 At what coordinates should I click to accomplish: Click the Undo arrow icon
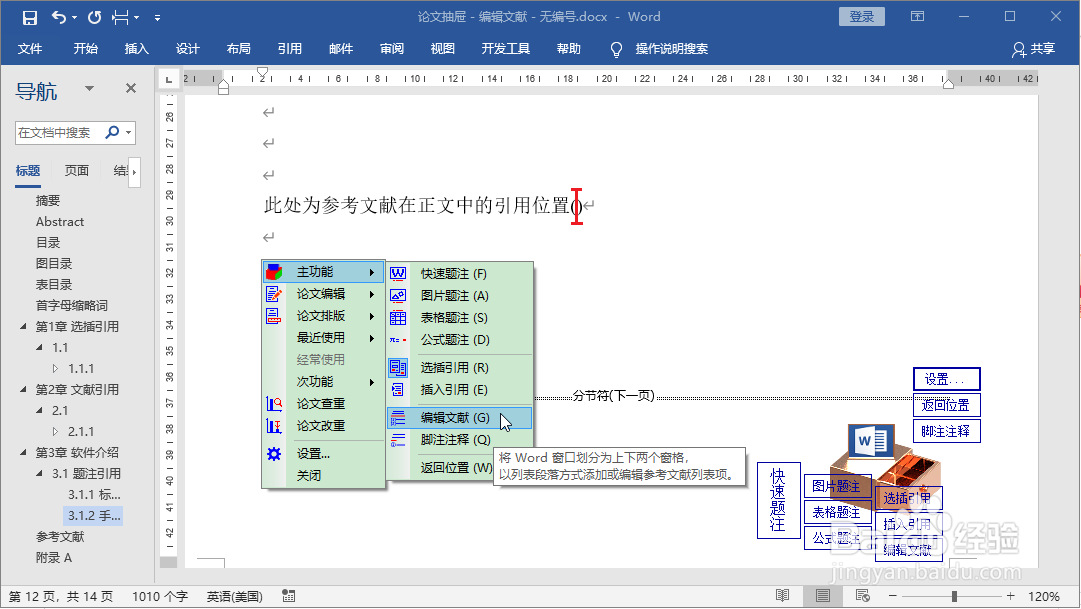[59, 17]
